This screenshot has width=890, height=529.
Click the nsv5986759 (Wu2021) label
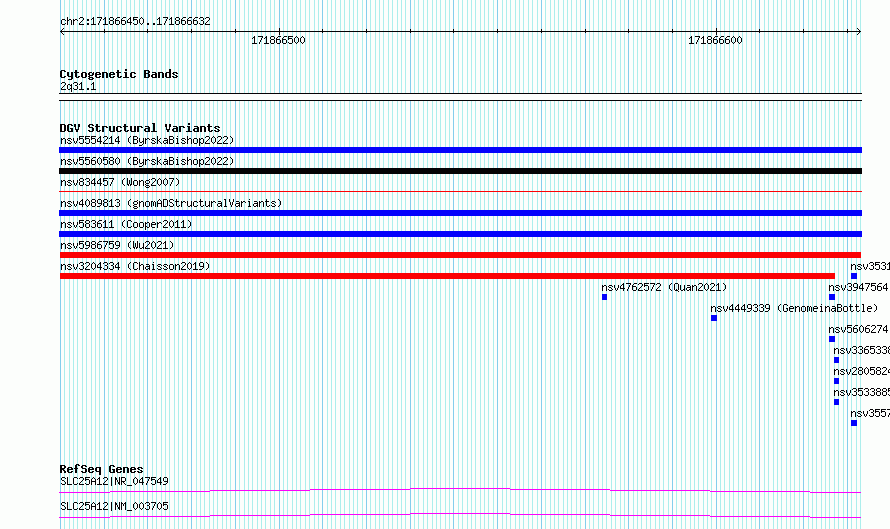pos(117,245)
